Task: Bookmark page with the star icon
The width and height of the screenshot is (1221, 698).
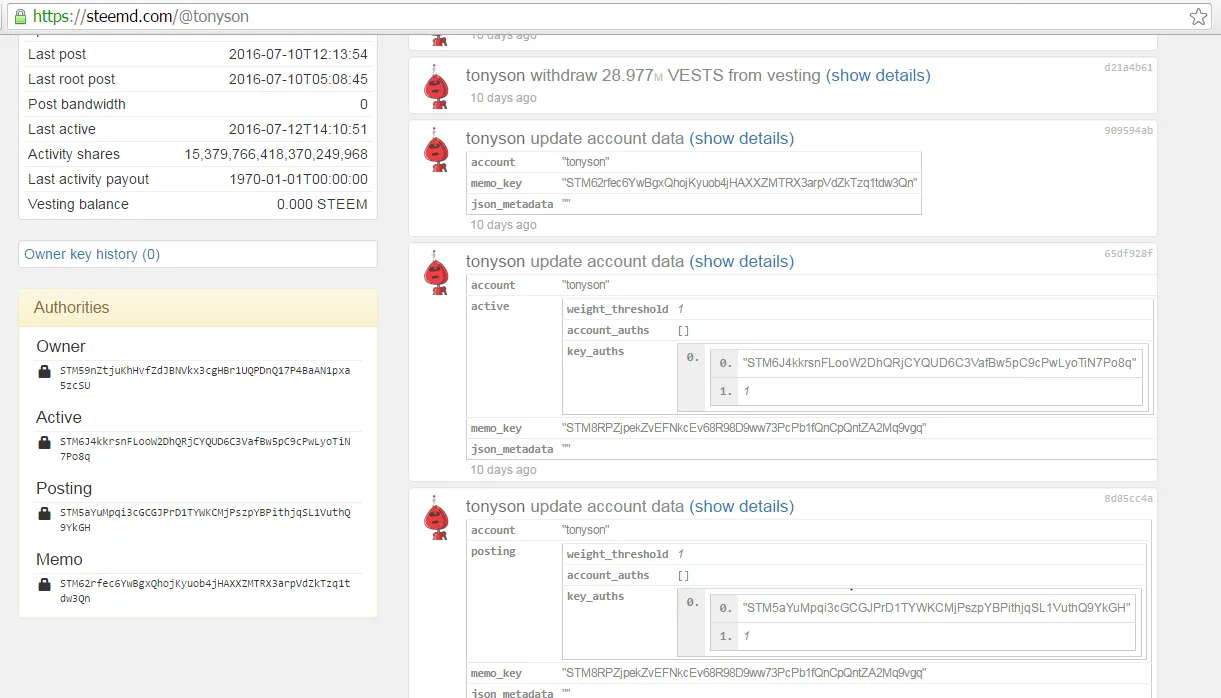Action: click(1198, 16)
